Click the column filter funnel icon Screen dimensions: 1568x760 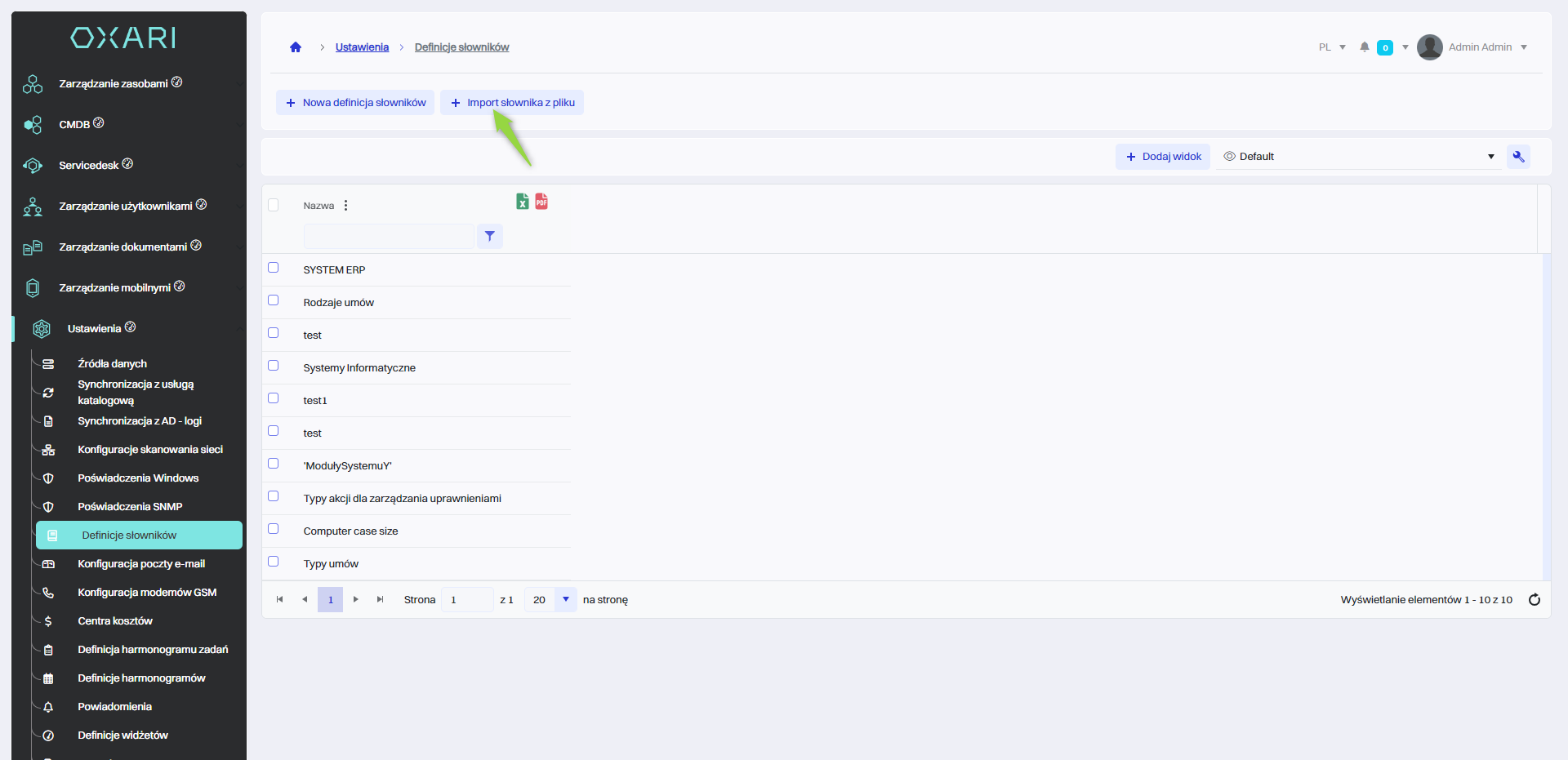489,236
